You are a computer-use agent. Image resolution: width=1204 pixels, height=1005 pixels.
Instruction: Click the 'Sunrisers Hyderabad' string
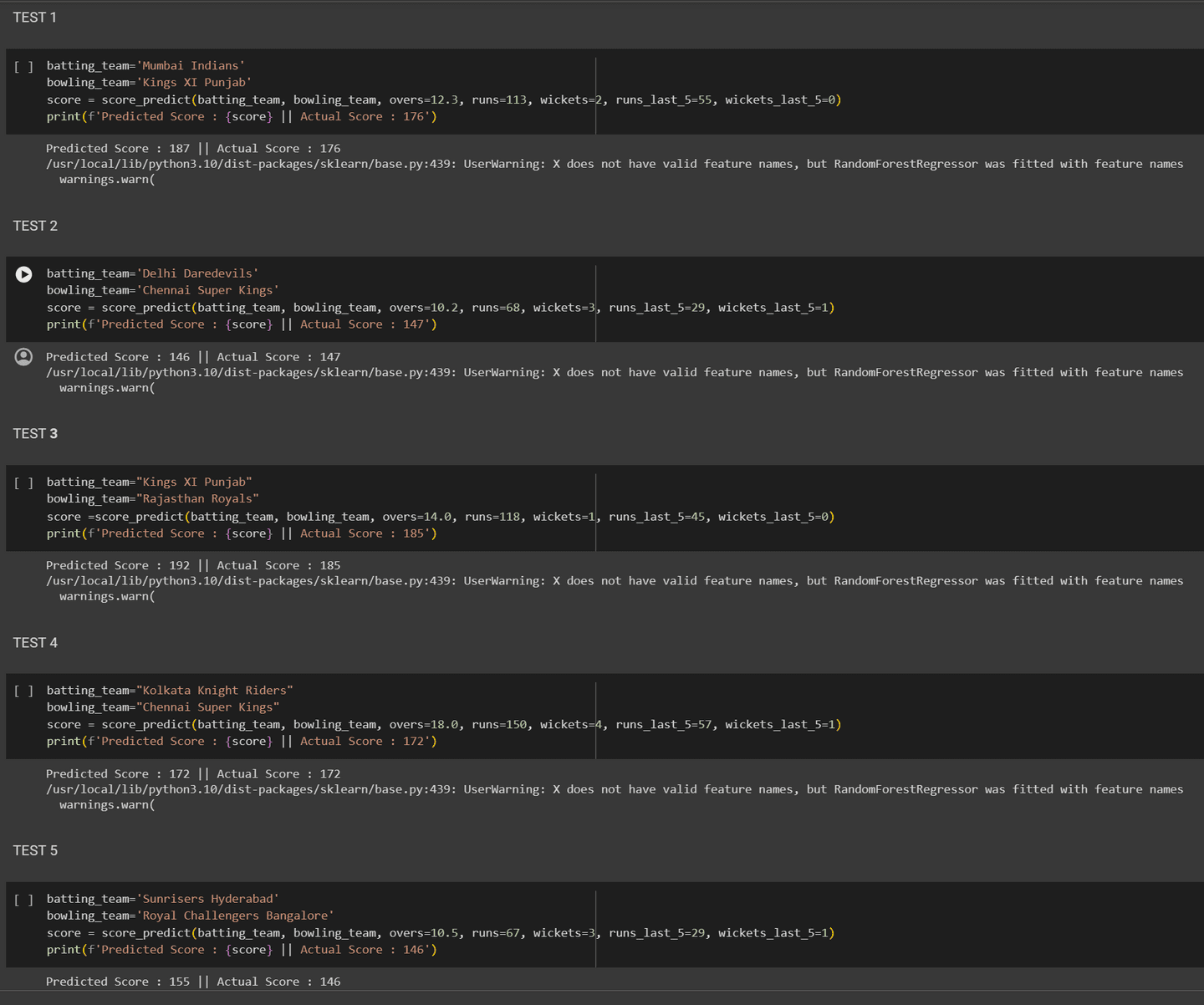[x=207, y=899]
